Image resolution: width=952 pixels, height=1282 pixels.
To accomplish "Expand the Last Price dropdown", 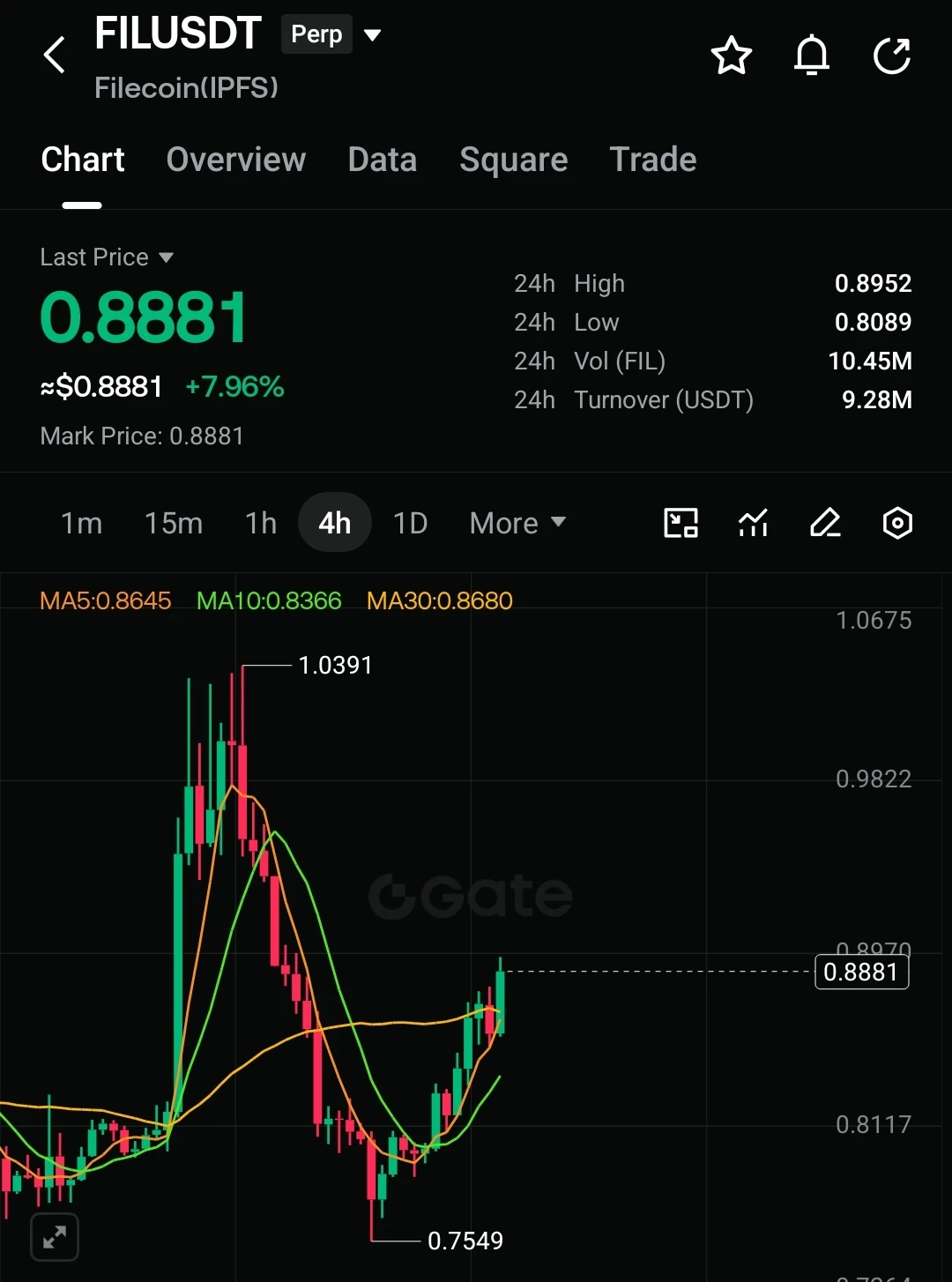I will [x=166, y=257].
